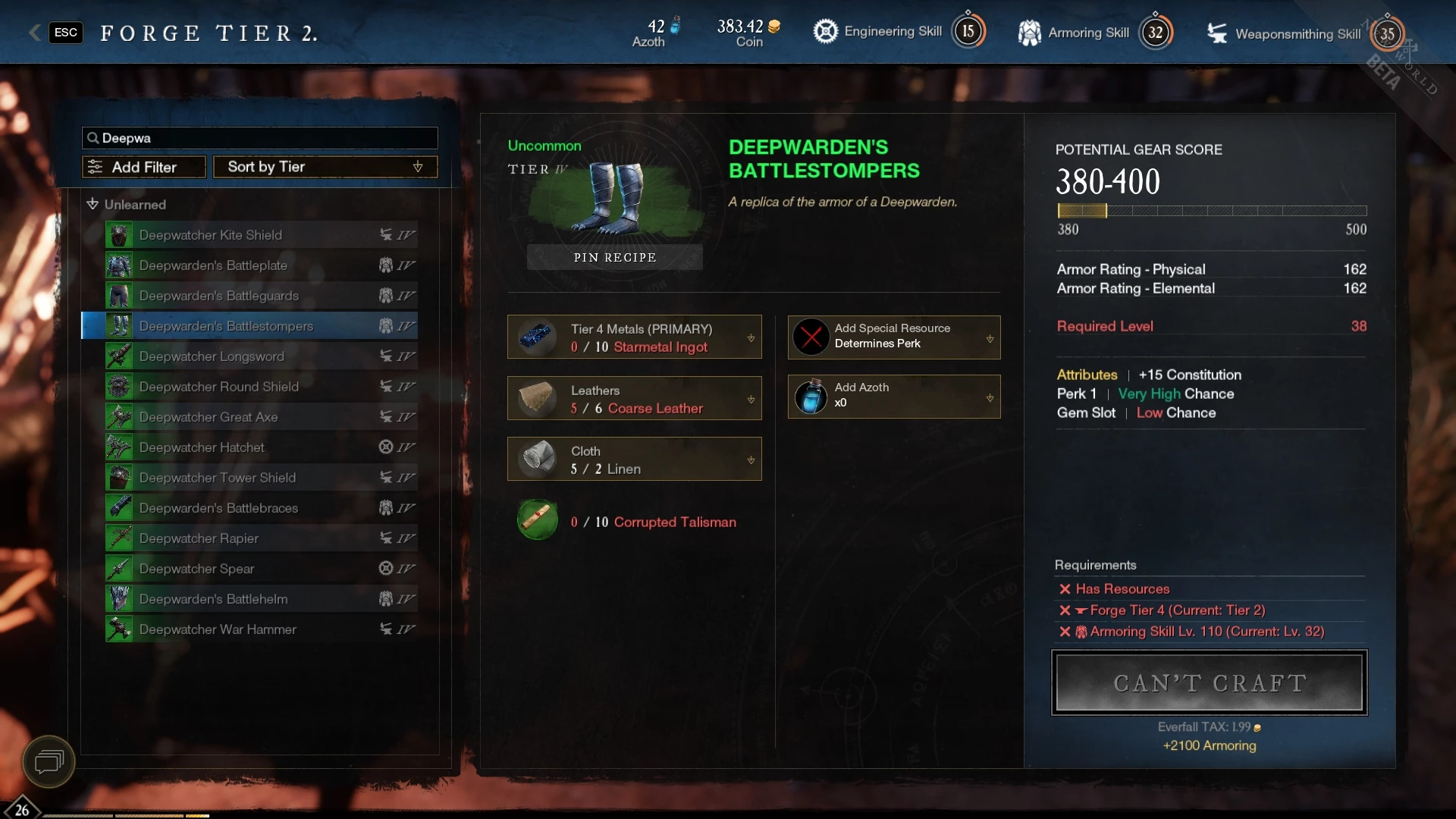Click the gear score range bar
Screen dimensions: 1456x819
point(1212,211)
